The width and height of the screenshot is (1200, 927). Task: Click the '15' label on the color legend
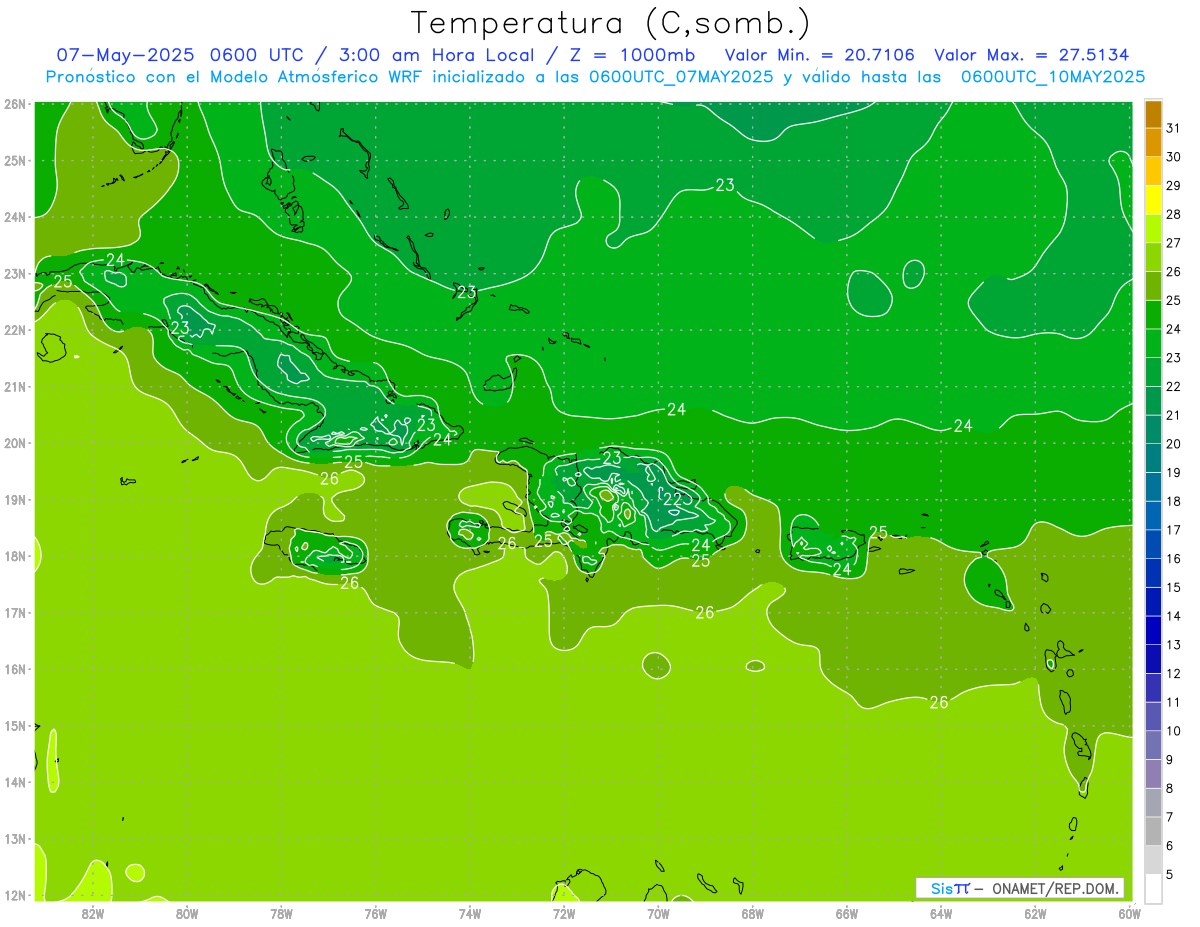(1173, 587)
